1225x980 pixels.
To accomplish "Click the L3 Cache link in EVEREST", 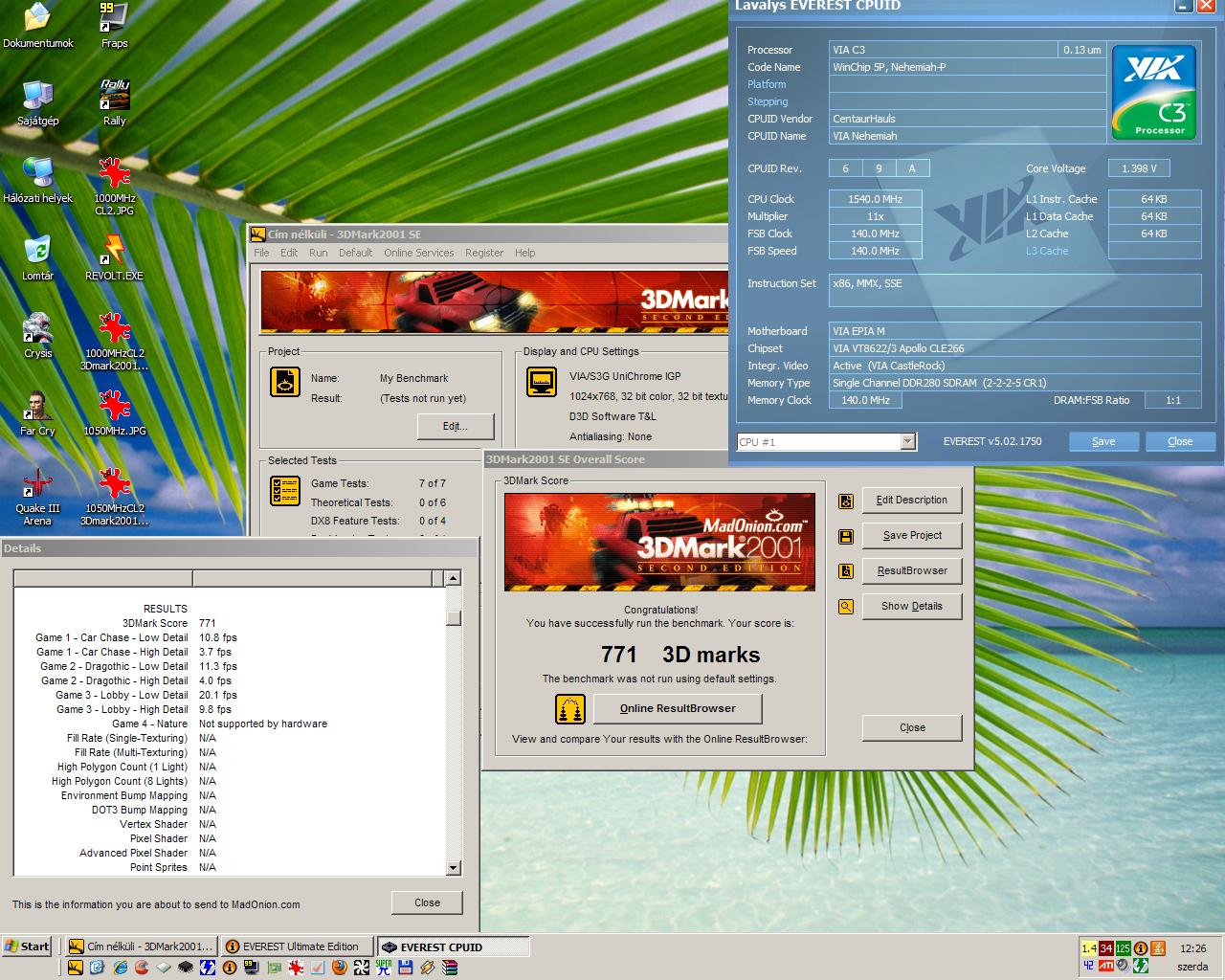I will tap(1047, 251).
